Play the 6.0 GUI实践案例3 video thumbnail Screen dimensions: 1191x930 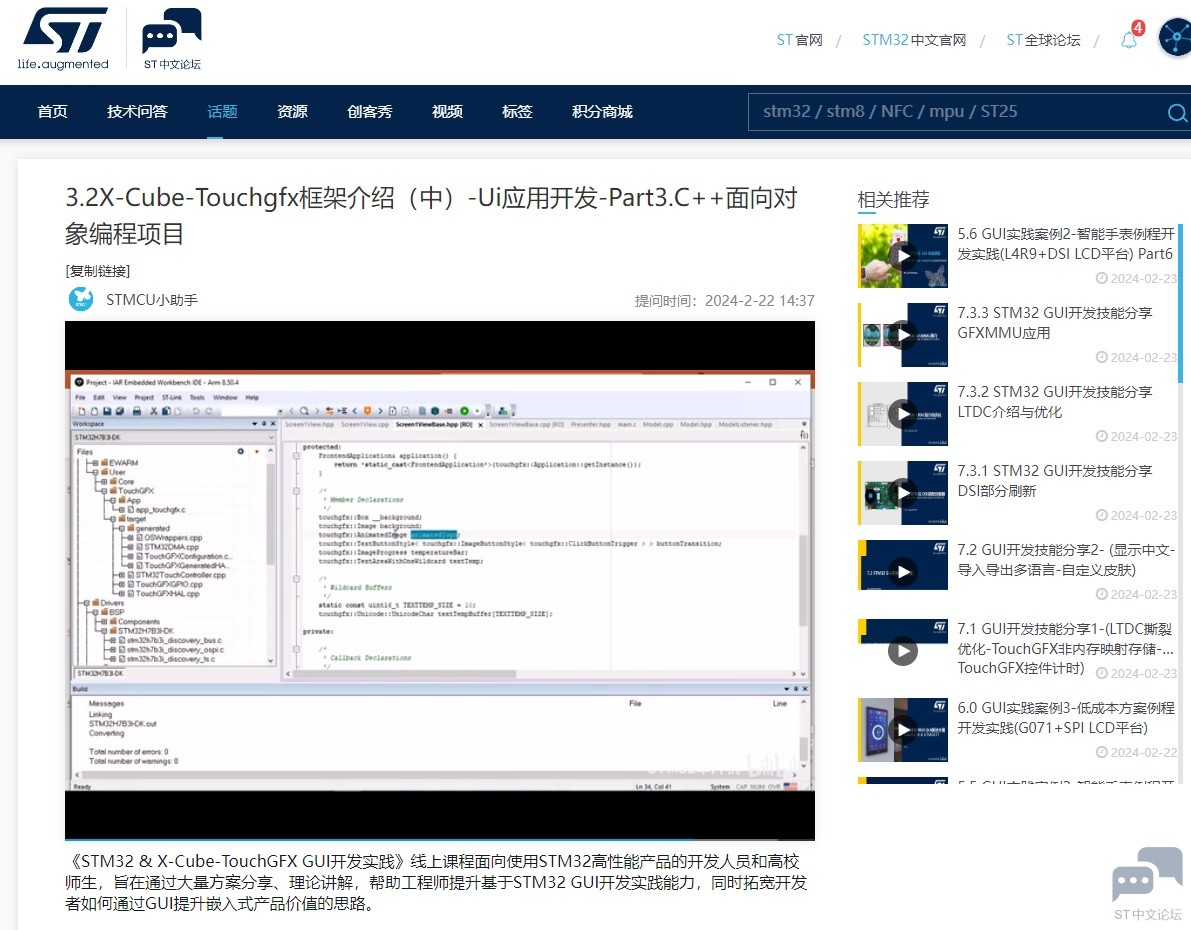pos(903,729)
